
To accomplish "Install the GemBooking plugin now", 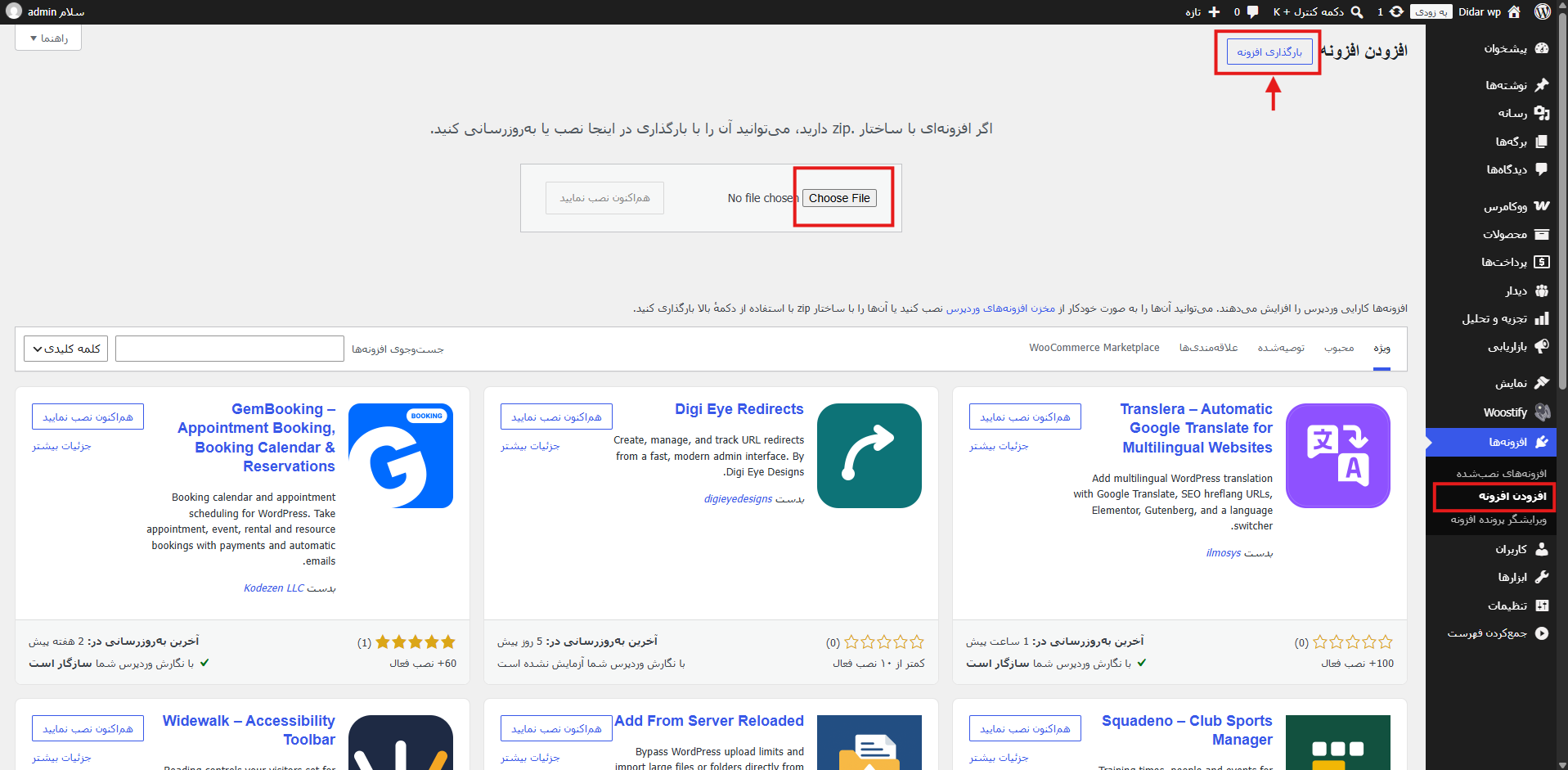I will click(x=88, y=417).
